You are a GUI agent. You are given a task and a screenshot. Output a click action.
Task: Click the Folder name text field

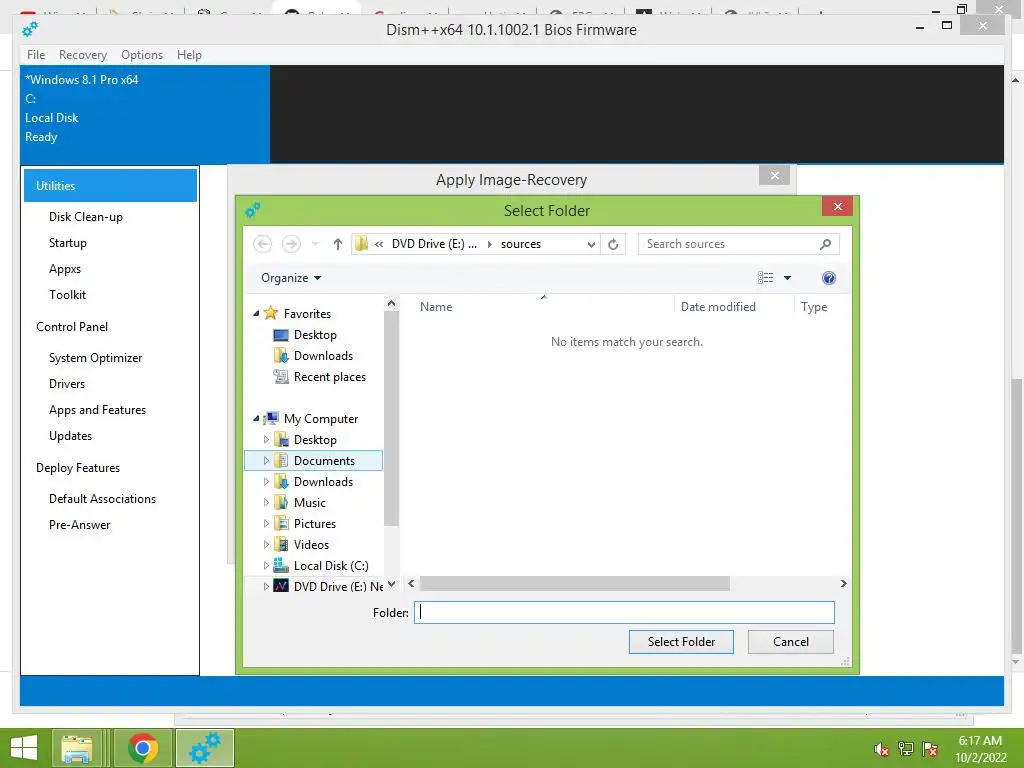coord(624,613)
